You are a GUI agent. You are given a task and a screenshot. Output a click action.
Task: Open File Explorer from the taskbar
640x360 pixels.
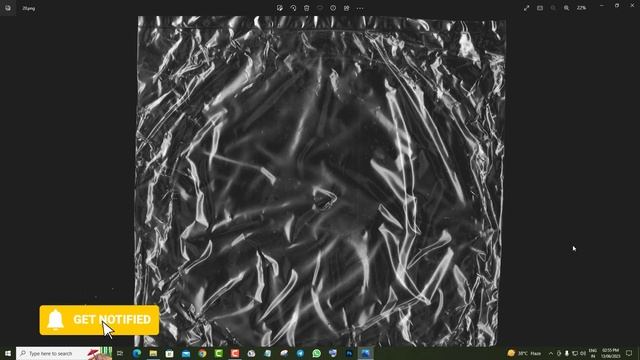(x=153, y=353)
